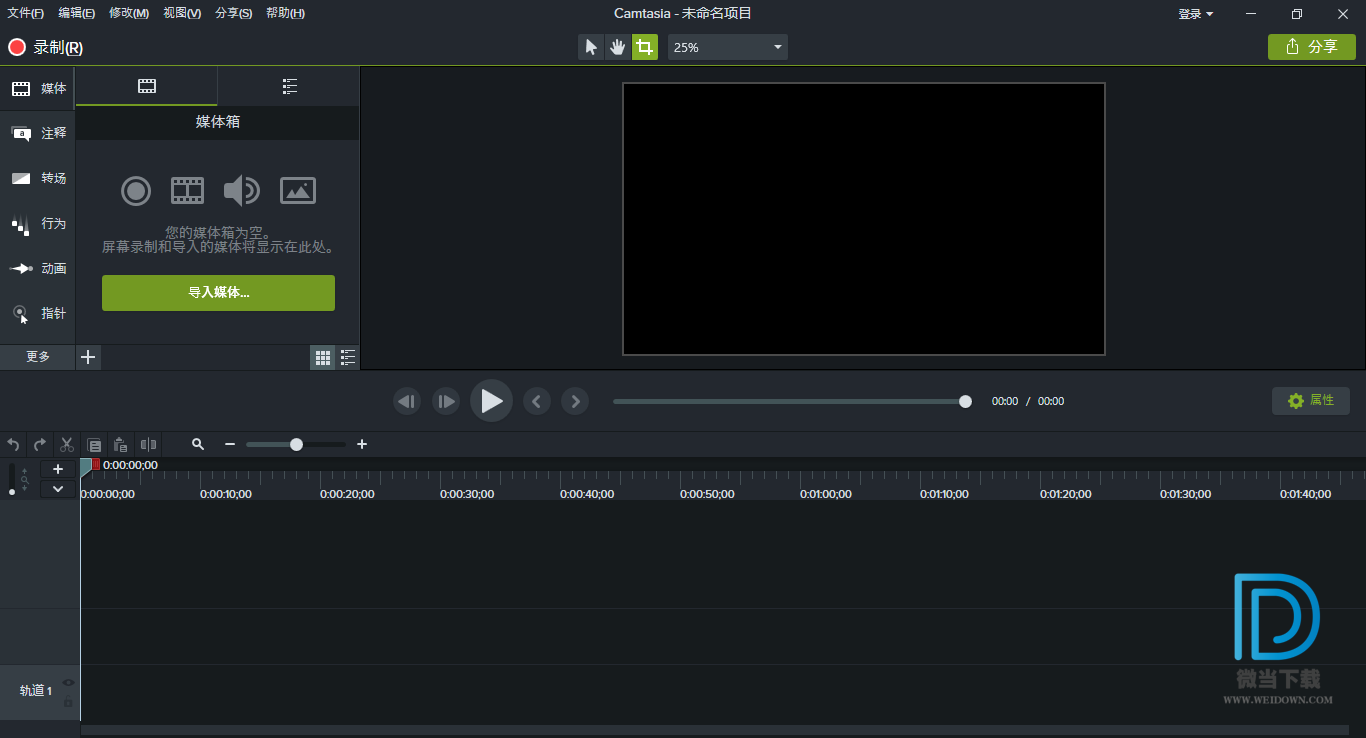The image size is (1366, 738).
Task: Click the red playhead out-point handle
Action: [95, 464]
